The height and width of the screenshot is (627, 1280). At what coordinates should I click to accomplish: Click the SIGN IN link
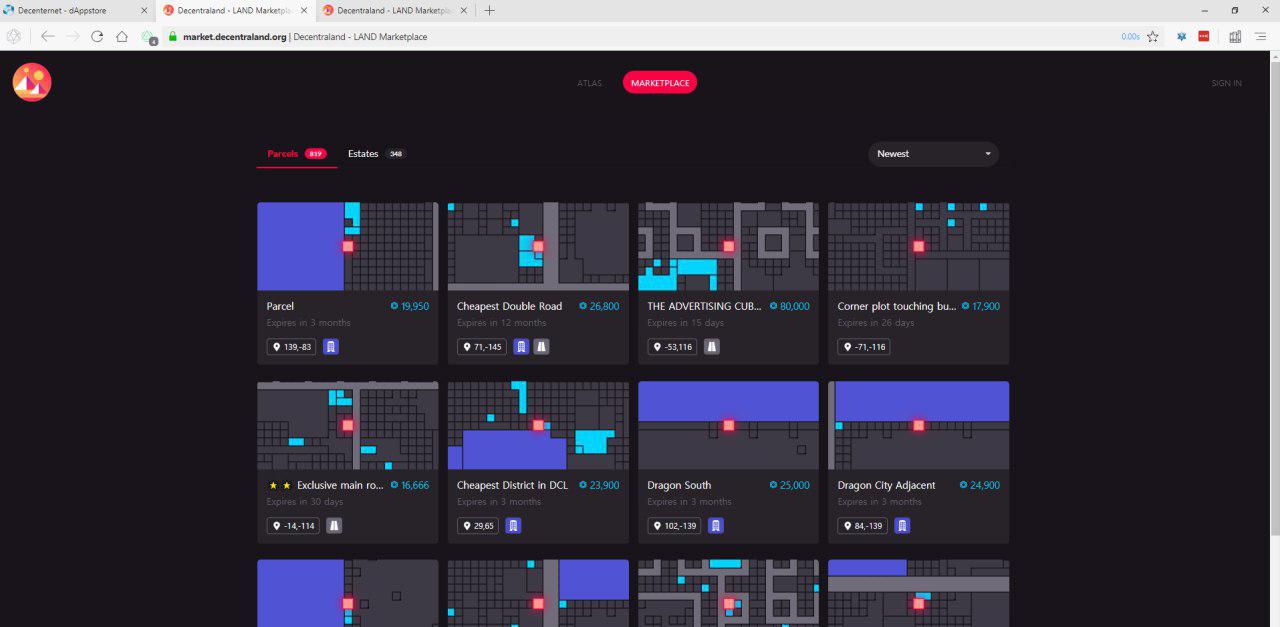coord(1226,83)
